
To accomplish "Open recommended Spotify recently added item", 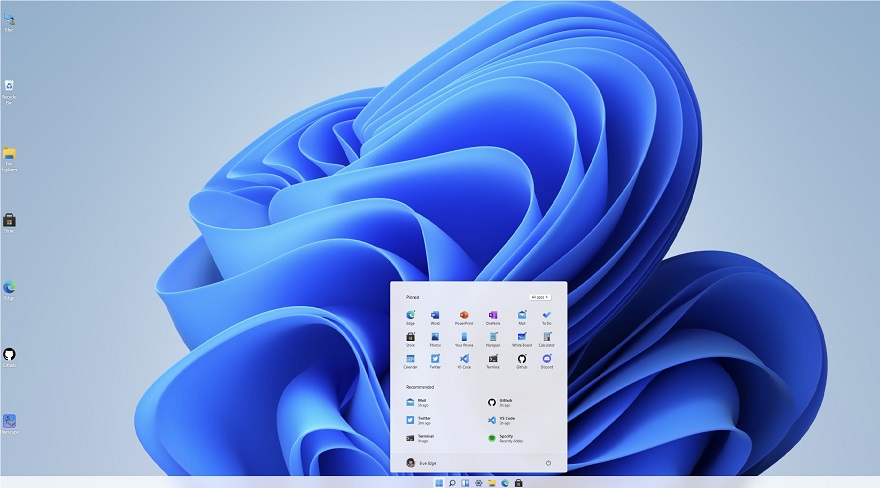I will click(506, 438).
